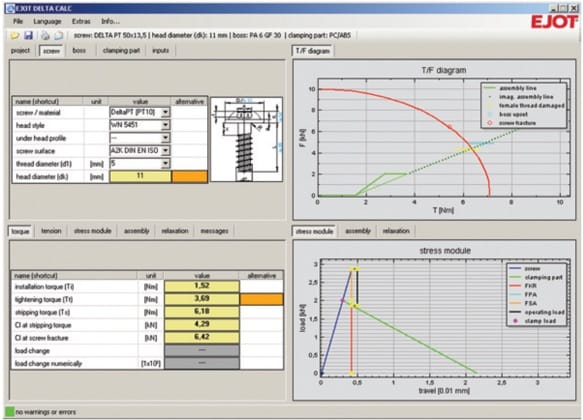The height and width of the screenshot is (420, 583).
Task: Click the magenta clamp load point in stress chart
Action: pos(342,300)
